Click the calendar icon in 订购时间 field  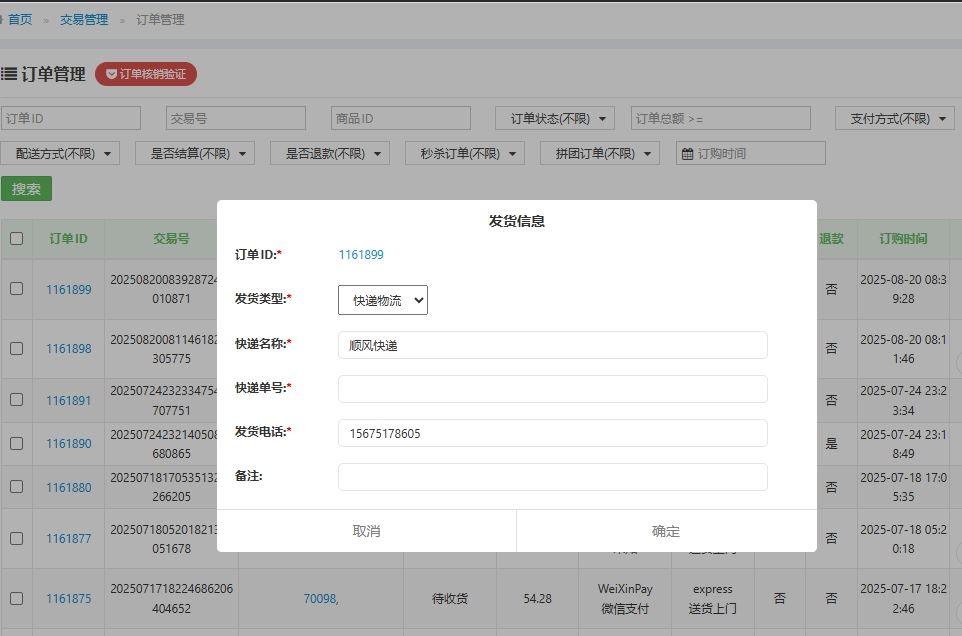click(x=688, y=154)
